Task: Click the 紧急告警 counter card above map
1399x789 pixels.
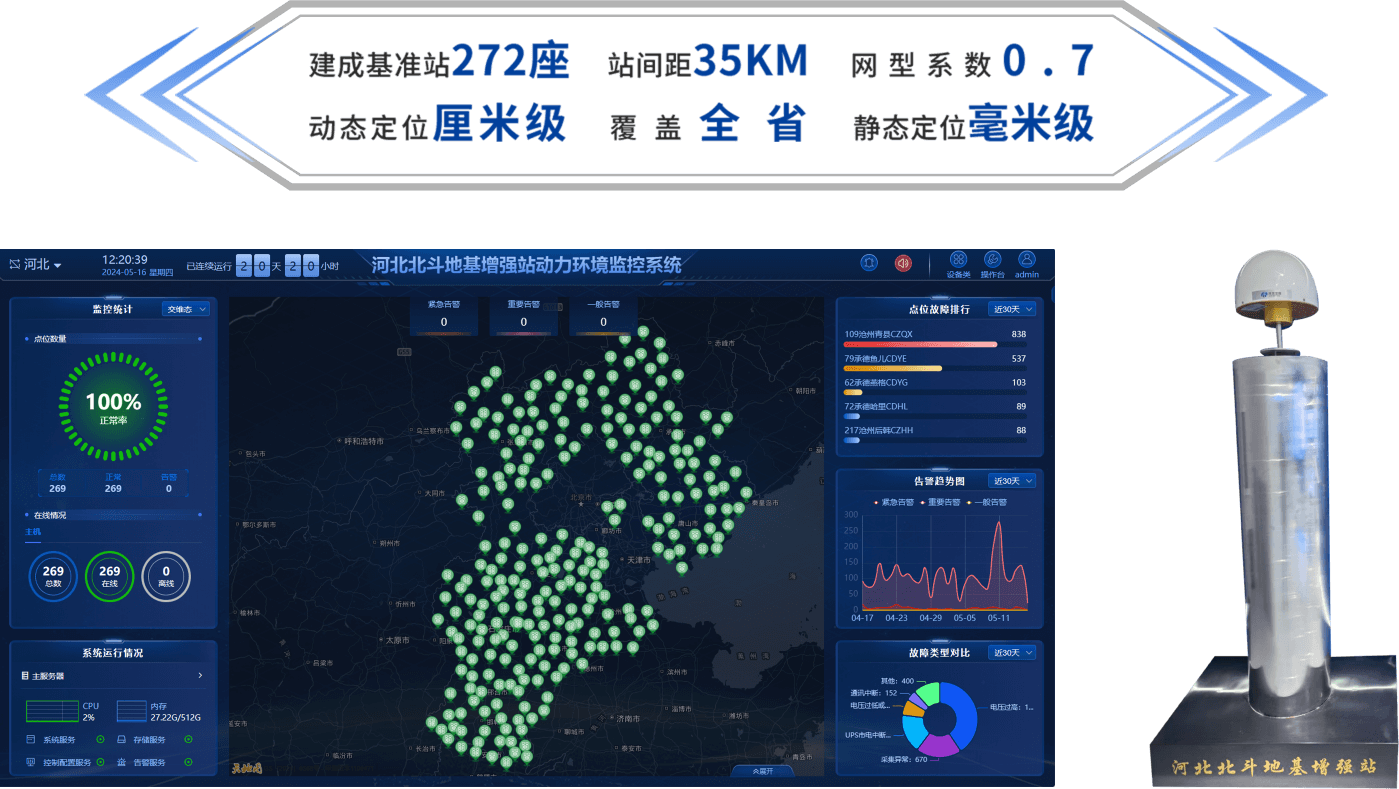Action: point(444,314)
